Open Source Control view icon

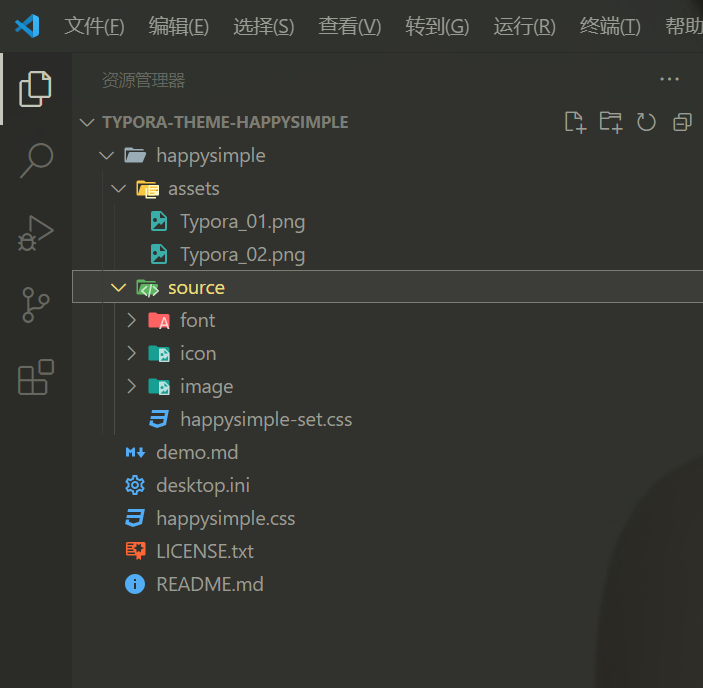click(x=35, y=305)
